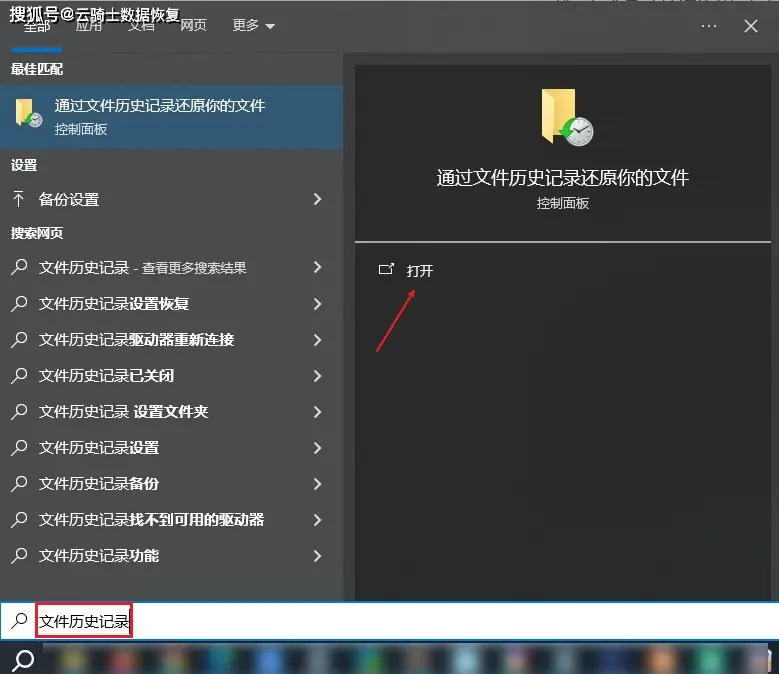Click search icon next to 文件历史记录备份
This screenshot has height=674, width=779.
[x=19, y=483]
